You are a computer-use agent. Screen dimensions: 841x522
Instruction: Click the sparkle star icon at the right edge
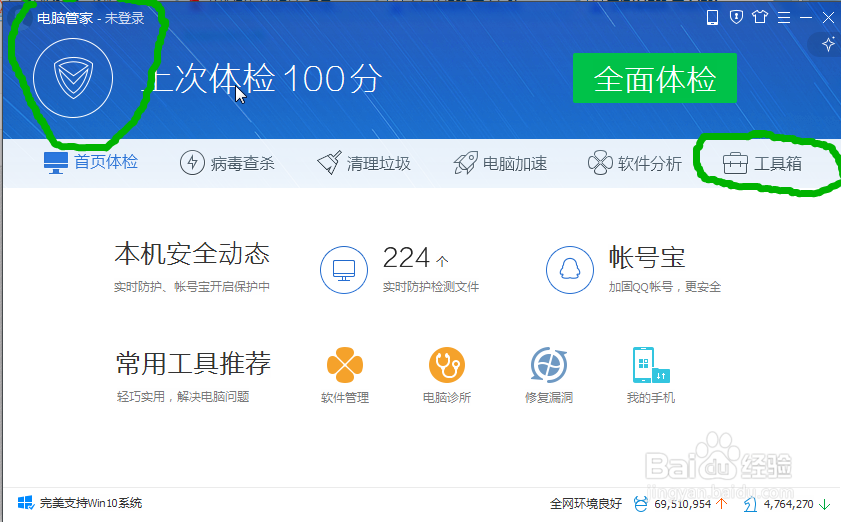(x=828, y=44)
